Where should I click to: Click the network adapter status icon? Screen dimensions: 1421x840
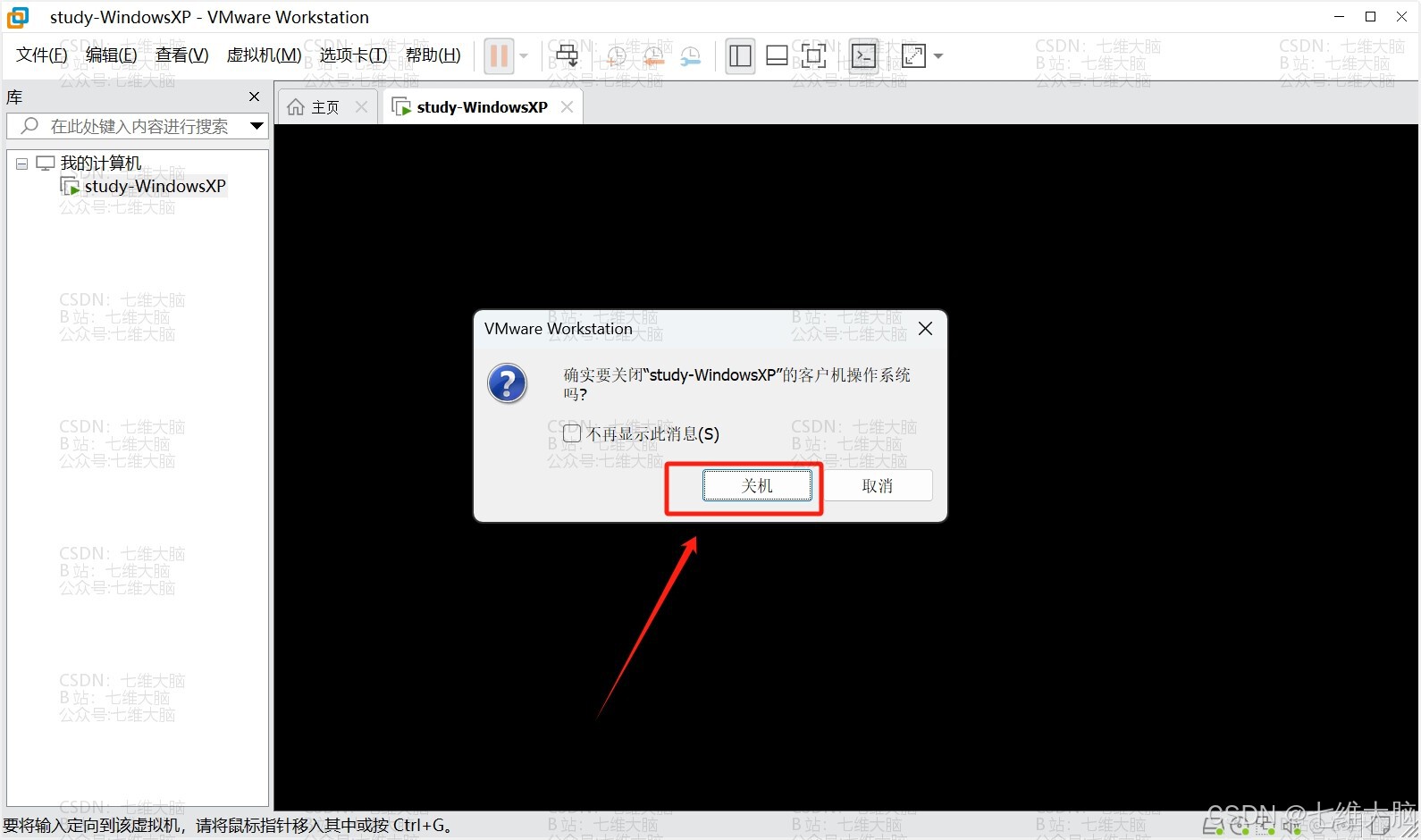click(x=1265, y=827)
